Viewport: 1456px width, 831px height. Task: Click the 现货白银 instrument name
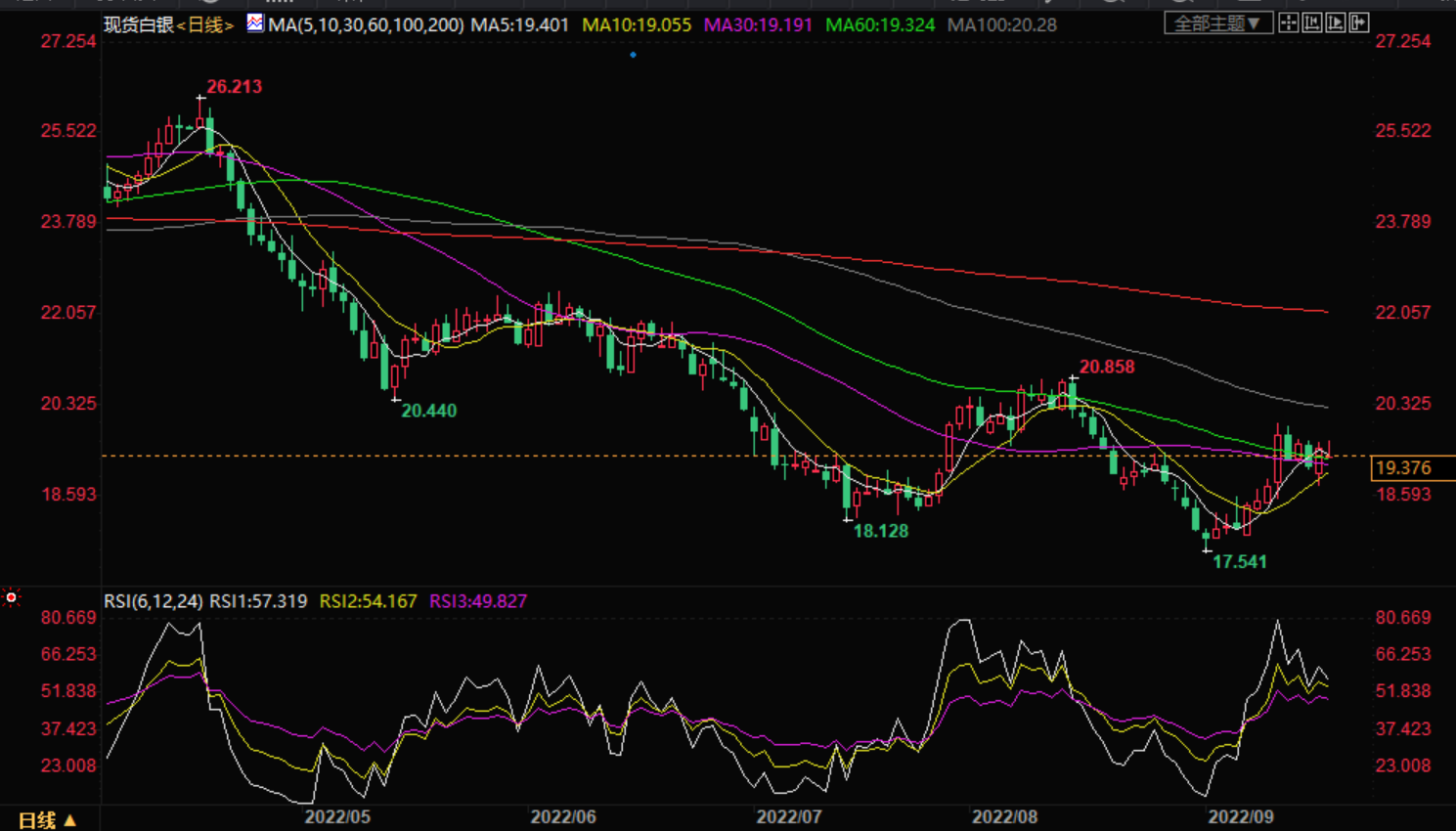pos(139,25)
